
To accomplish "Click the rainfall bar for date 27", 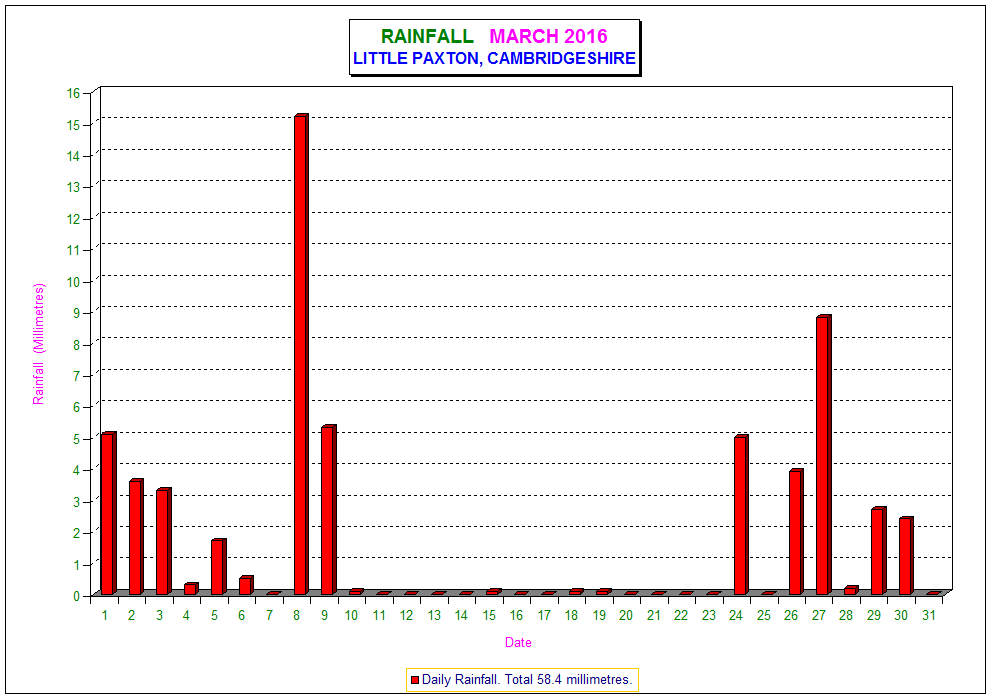I will pos(824,455).
